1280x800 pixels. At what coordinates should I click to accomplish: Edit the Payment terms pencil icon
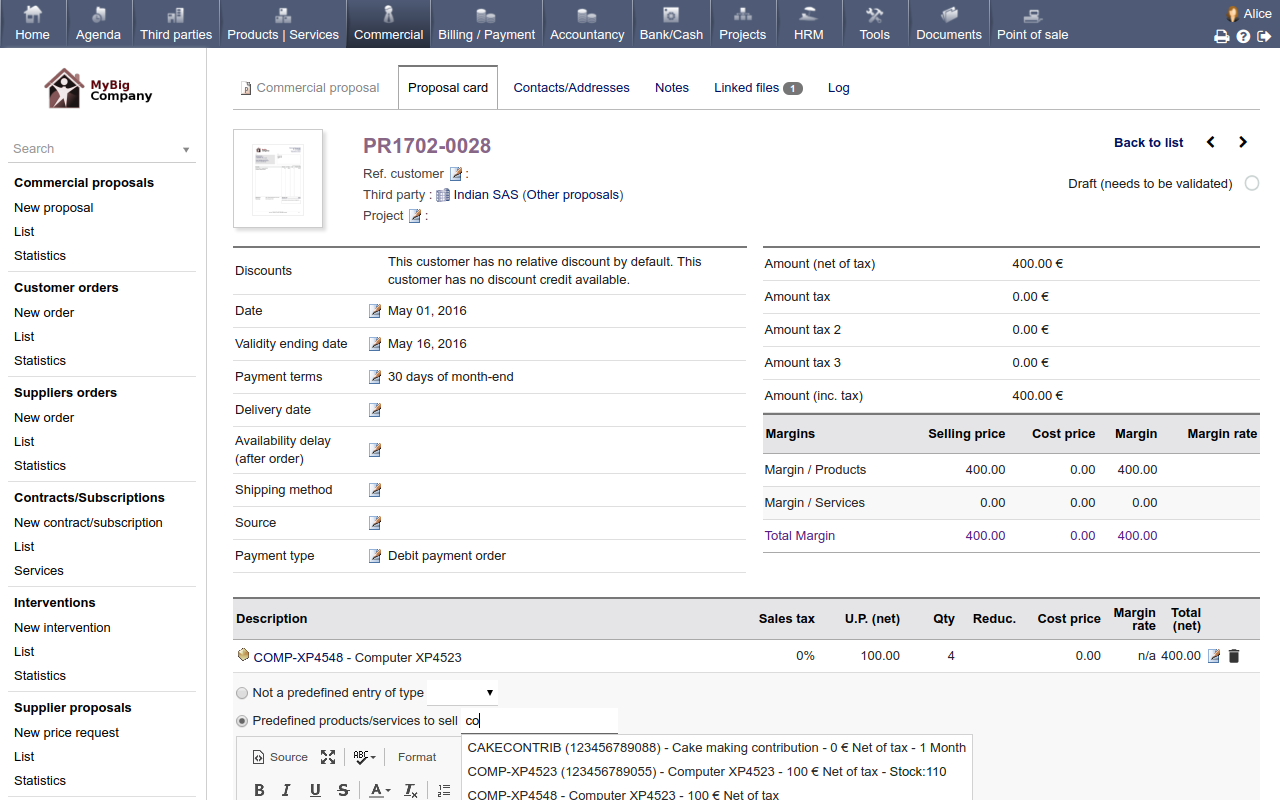click(x=375, y=377)
